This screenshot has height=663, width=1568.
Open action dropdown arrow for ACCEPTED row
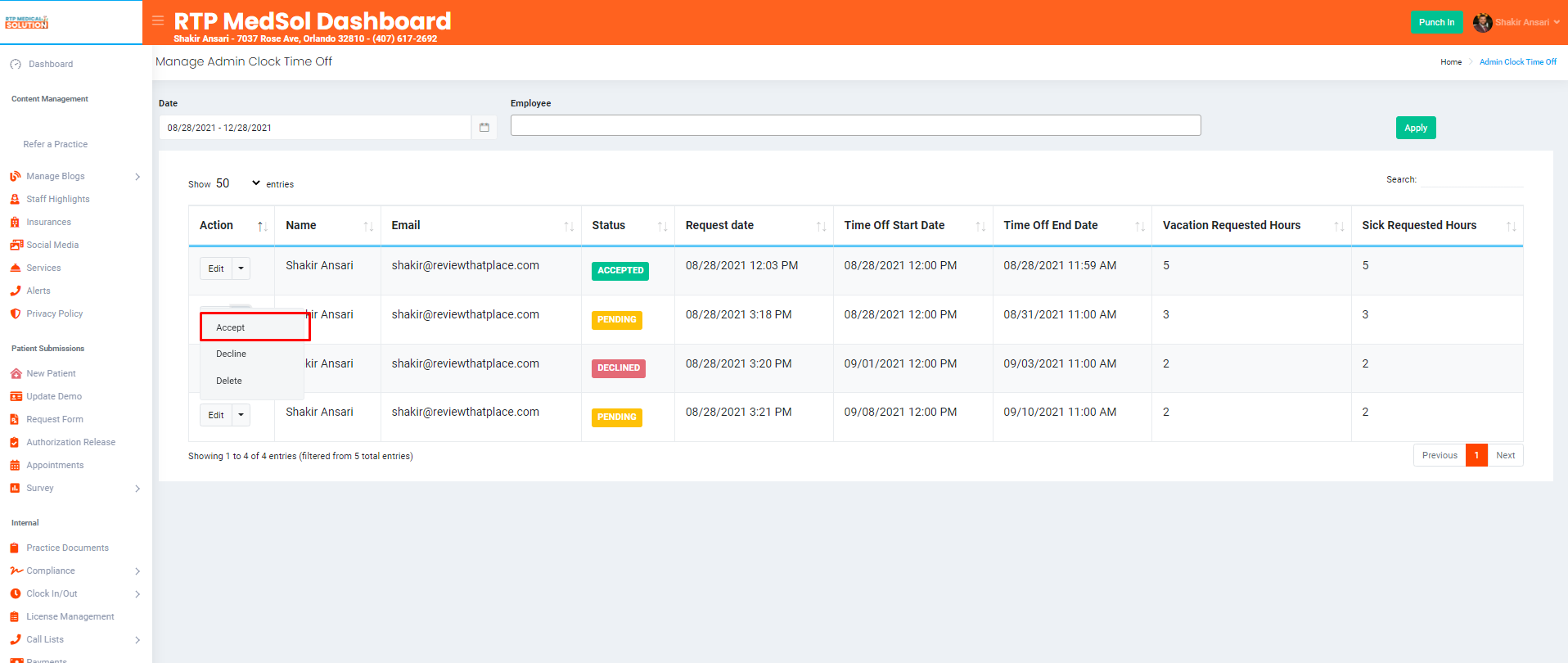241,268
